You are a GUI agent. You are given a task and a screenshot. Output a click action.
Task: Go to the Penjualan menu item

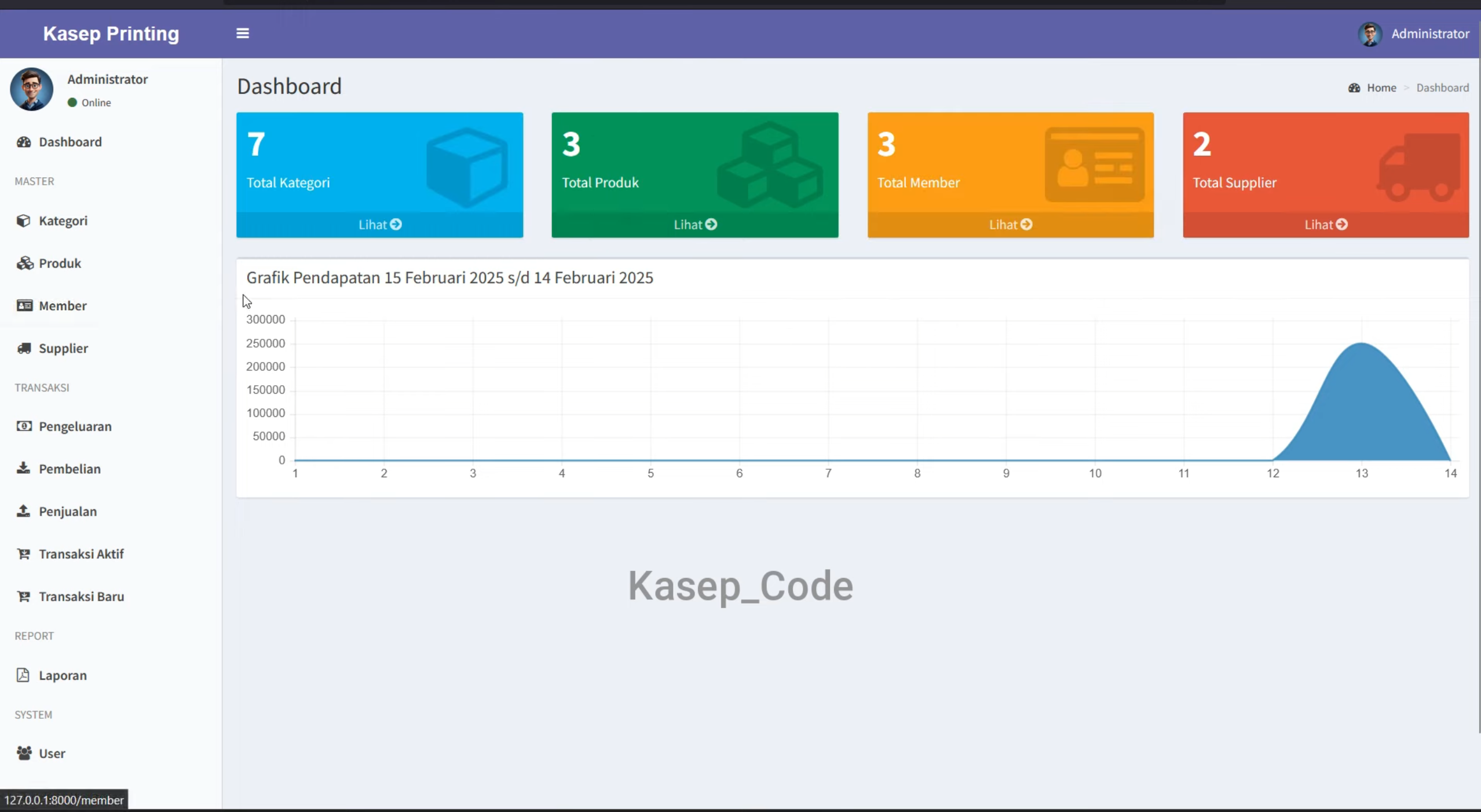click(x=111, y=511)
